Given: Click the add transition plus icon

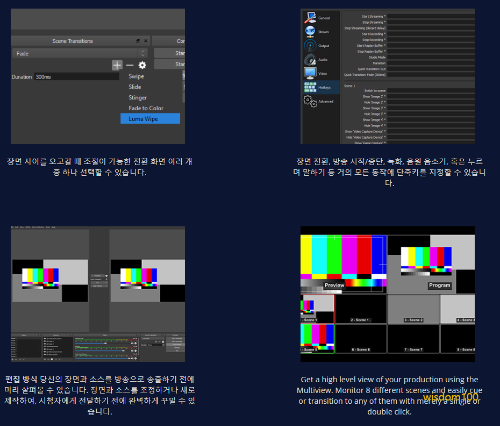Looking at the screenshot, I should click(117, 65).
